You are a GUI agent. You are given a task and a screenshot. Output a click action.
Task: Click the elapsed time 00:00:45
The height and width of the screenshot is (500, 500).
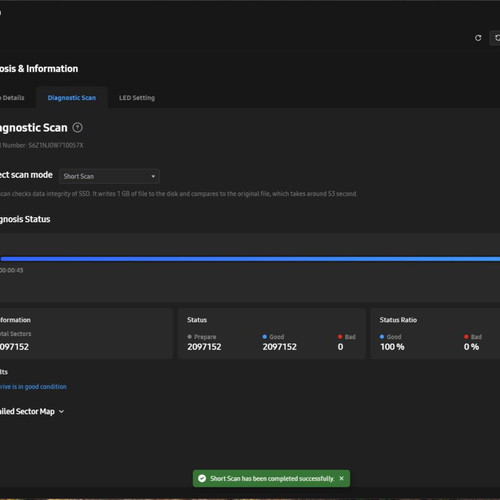pos(12,270)
